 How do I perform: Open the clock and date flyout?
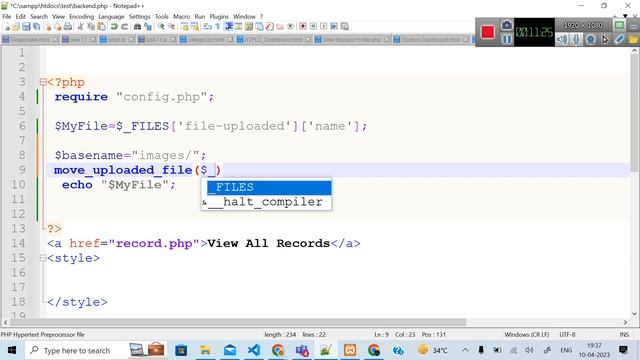(594, 350)
